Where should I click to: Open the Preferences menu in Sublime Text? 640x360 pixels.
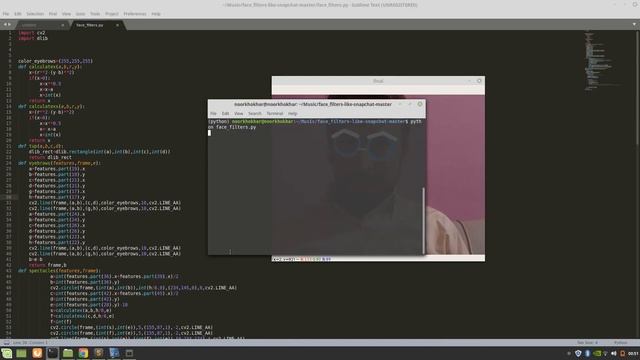pos(135,14)
